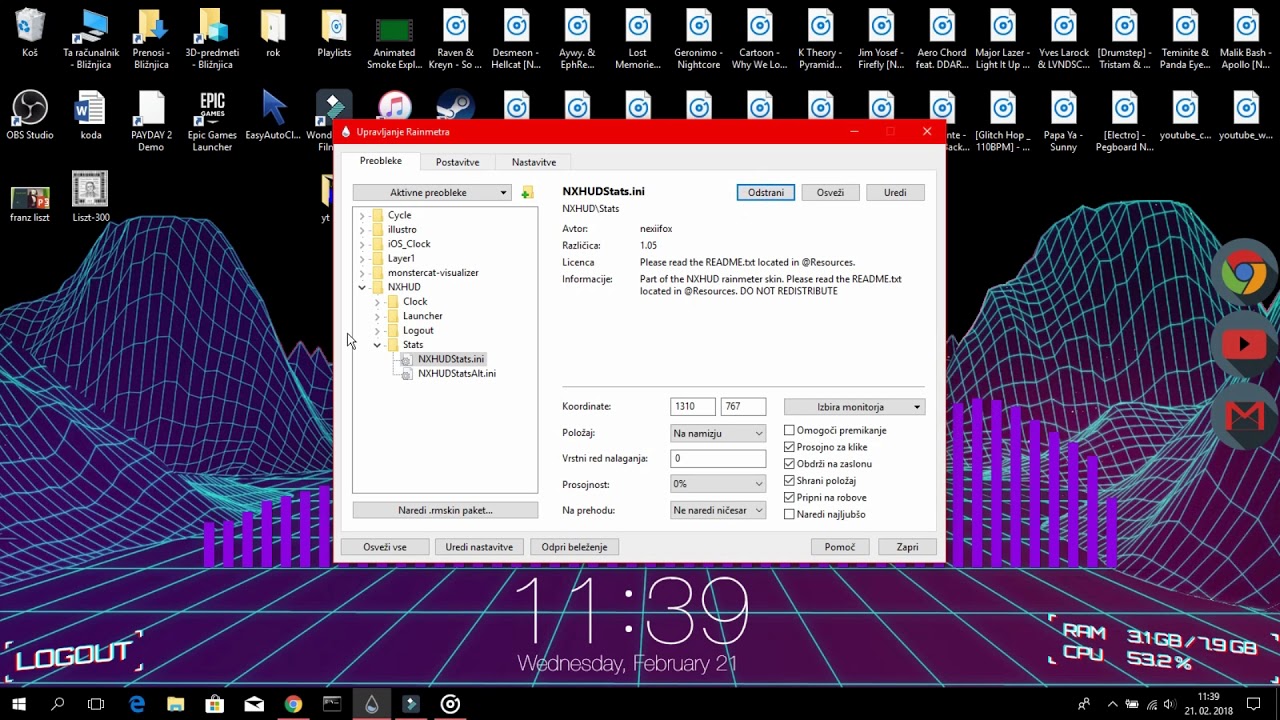Launch YouTube from the right side dock
This screenshot has height=720, width=1280.
[1243, 345]
